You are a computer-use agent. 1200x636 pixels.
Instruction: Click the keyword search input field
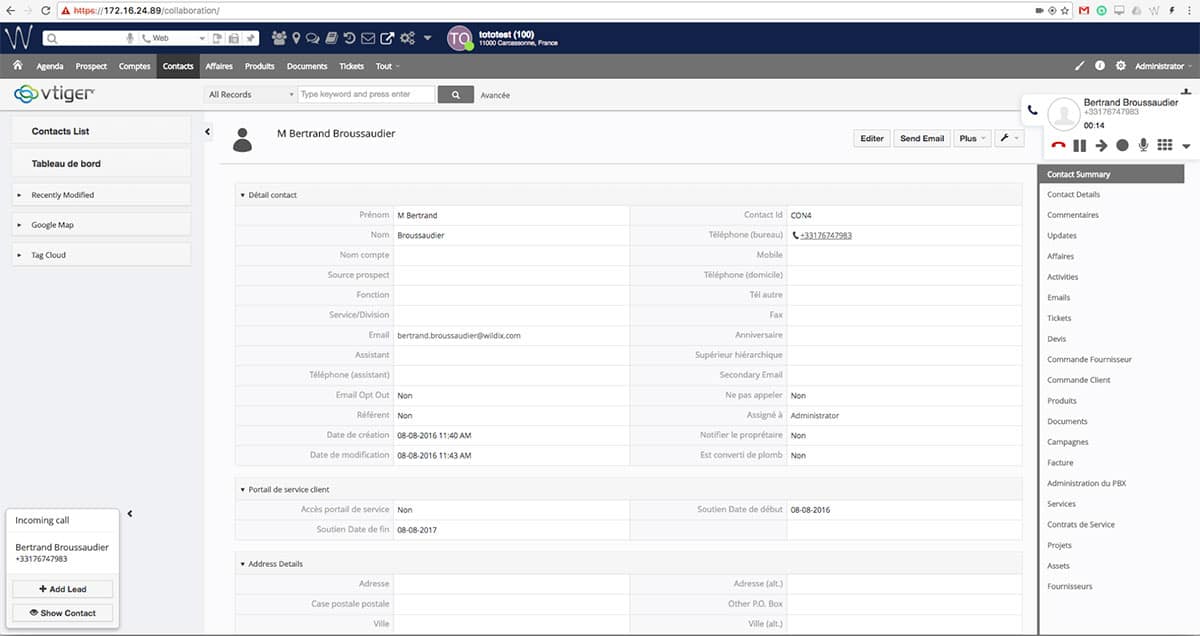(x=367, y=94)
